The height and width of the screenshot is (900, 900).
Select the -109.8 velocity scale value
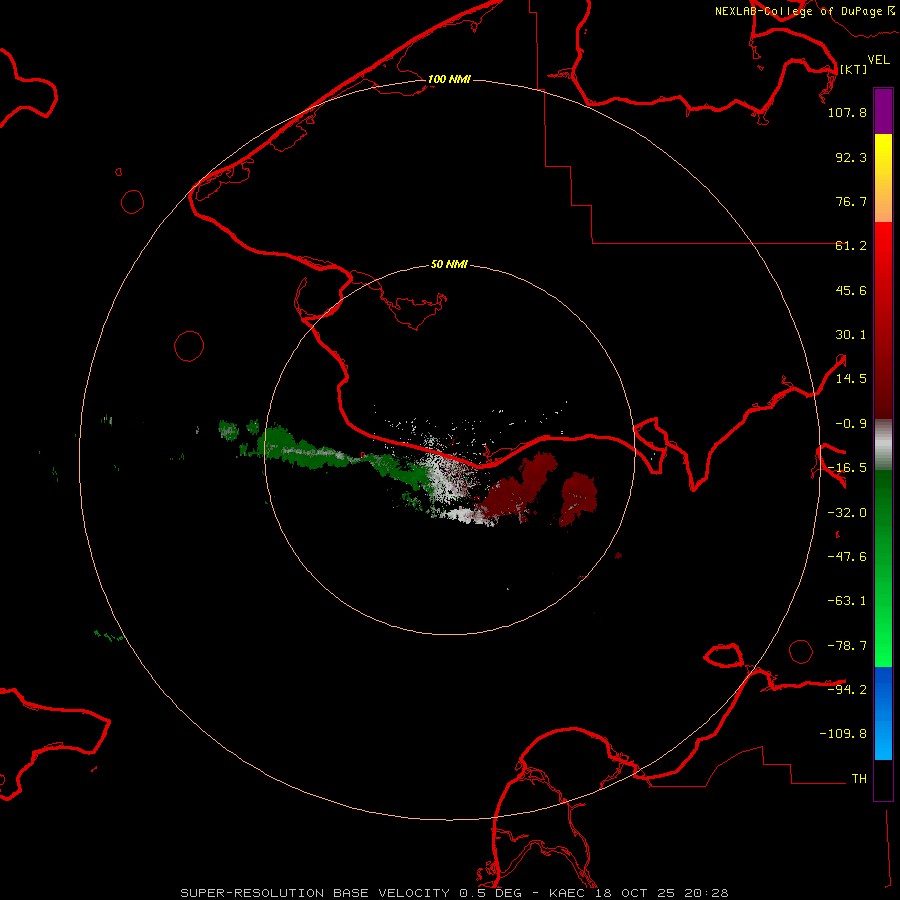coord(843,734)
